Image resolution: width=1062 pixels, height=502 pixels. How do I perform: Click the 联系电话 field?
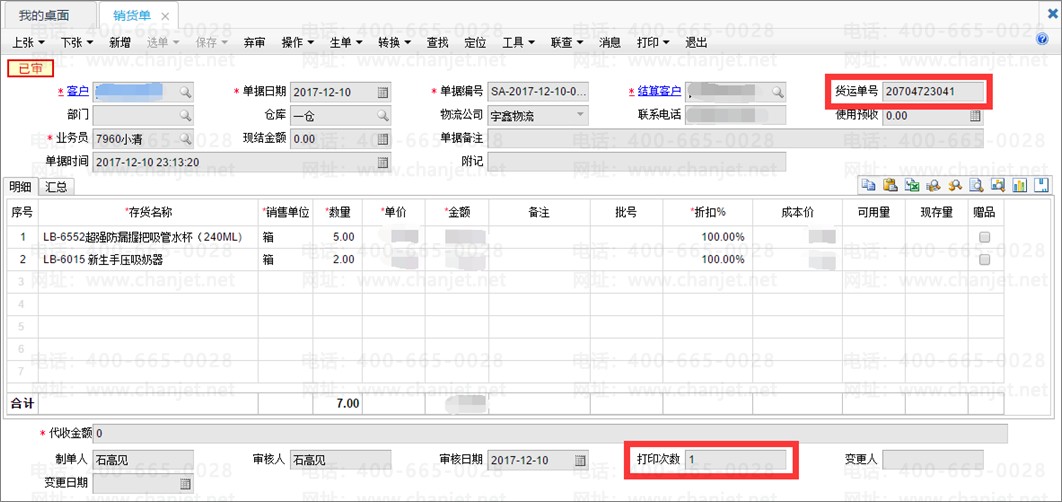pos(736,115)
